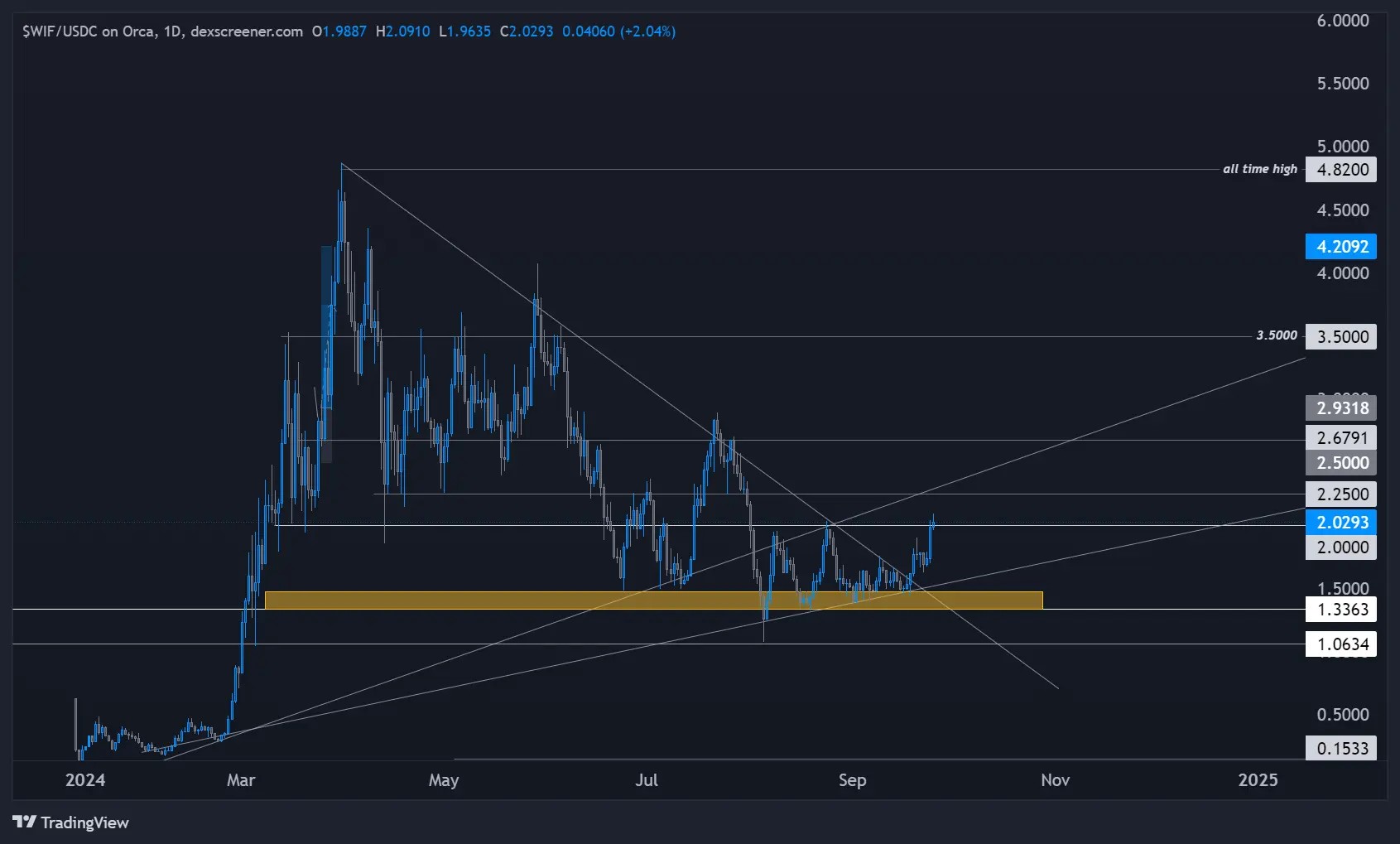Select the 4.2092 price level label

1341,246
